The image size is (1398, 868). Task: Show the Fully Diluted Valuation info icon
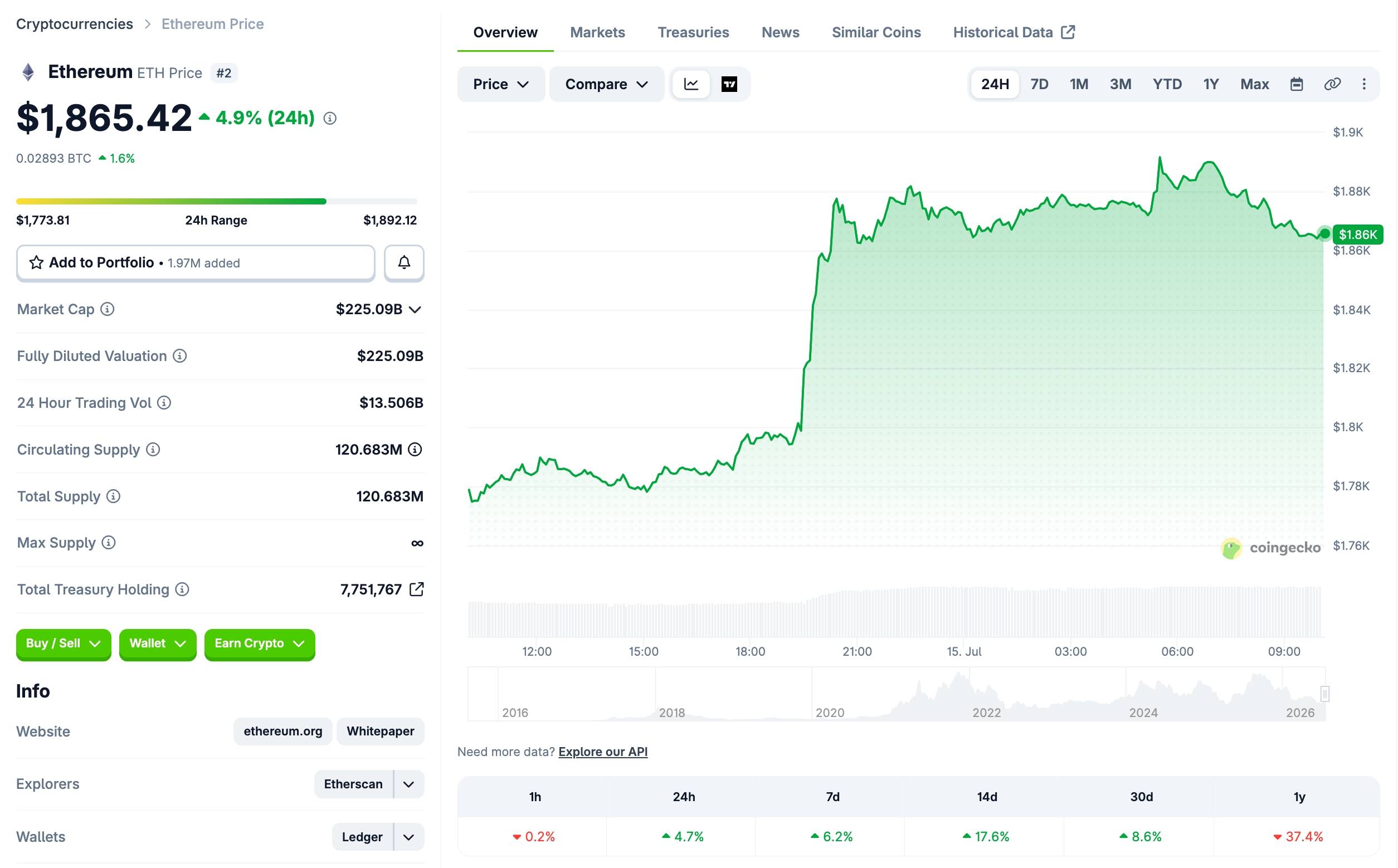tap(180, 356)
